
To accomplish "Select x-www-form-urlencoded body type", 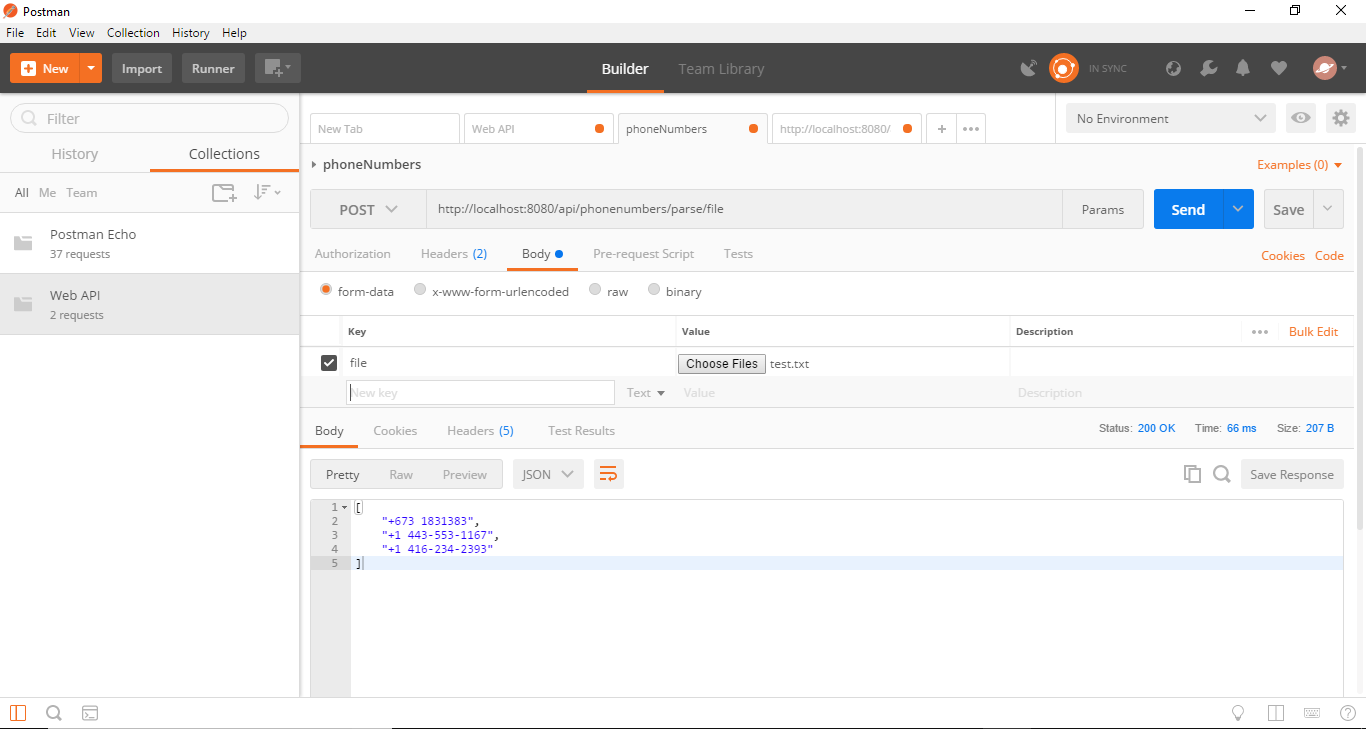I will click(x=420, y=290).
